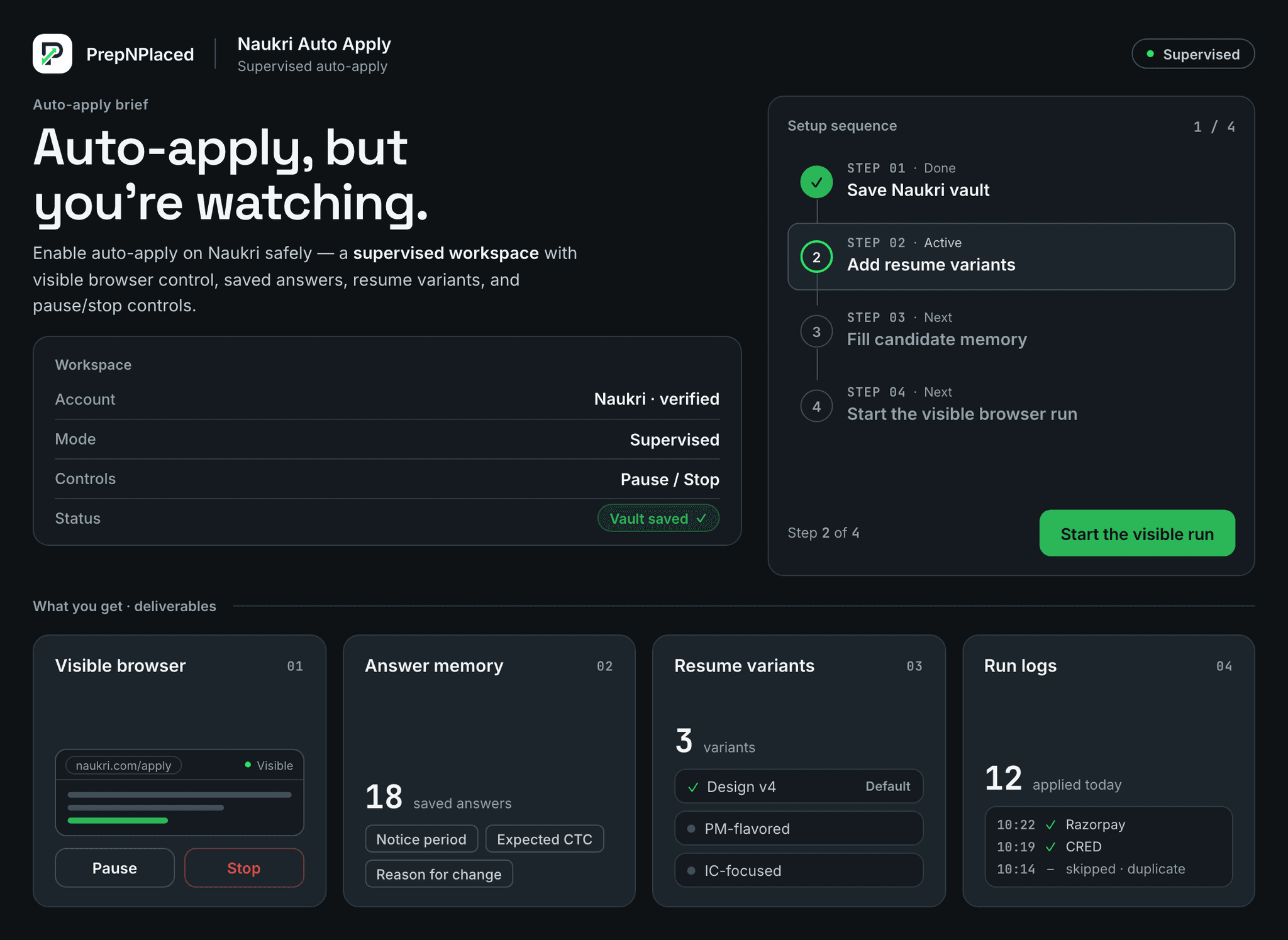Select the Design v4 resume variant
The image size is (1288, 940).
799,787
